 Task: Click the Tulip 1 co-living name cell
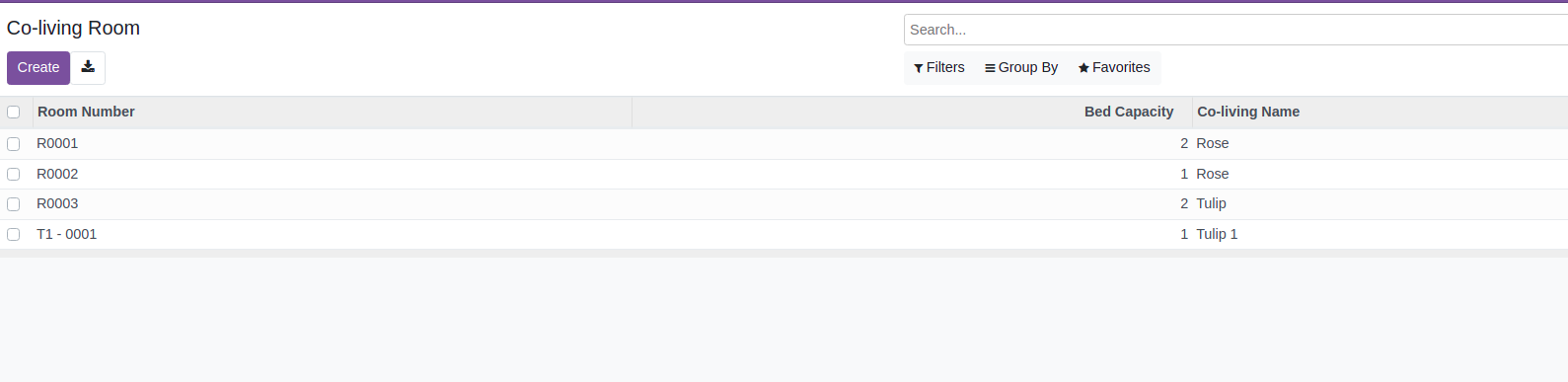(1217, 234)
